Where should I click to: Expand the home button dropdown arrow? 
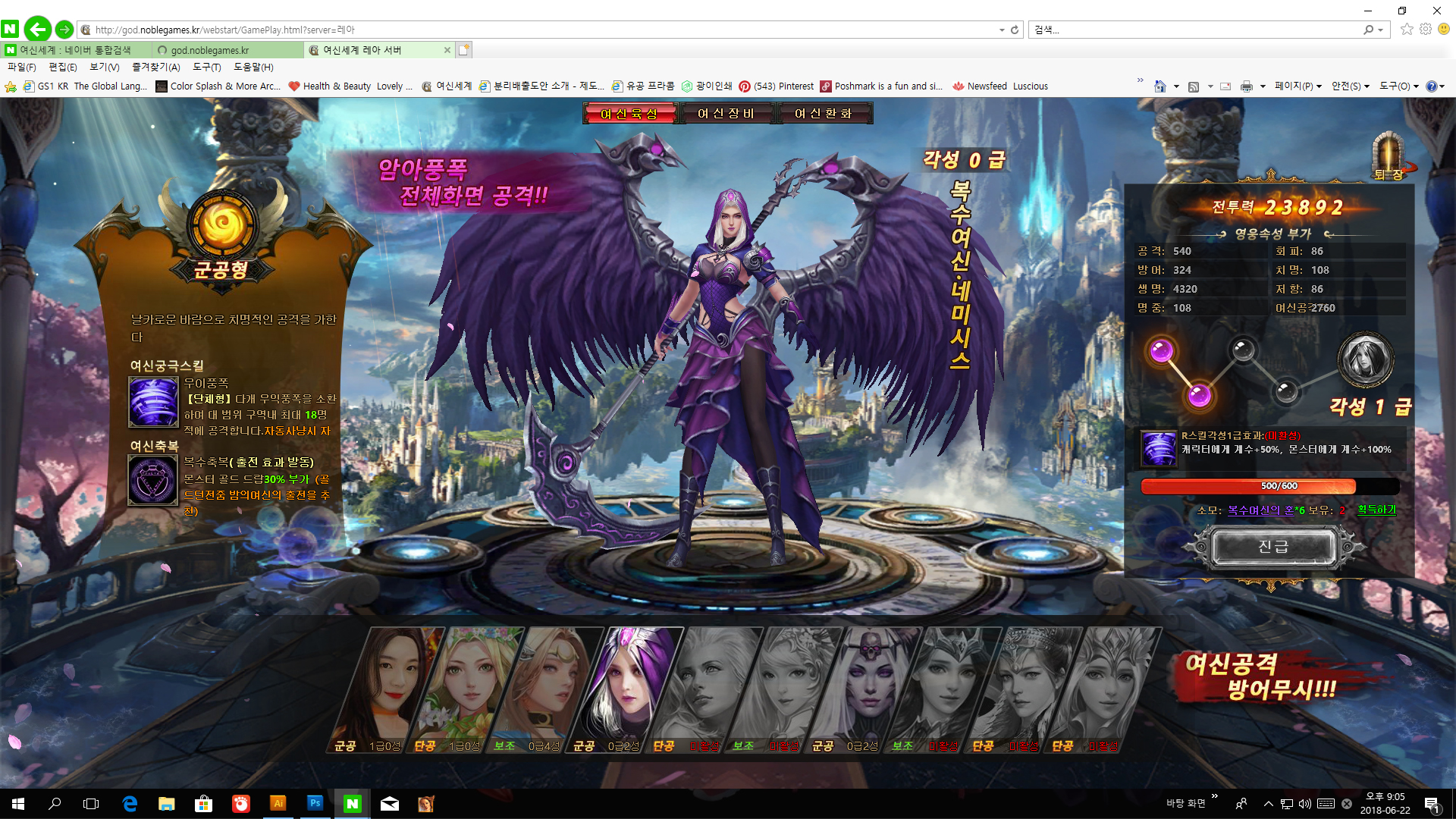(1176, 86)
